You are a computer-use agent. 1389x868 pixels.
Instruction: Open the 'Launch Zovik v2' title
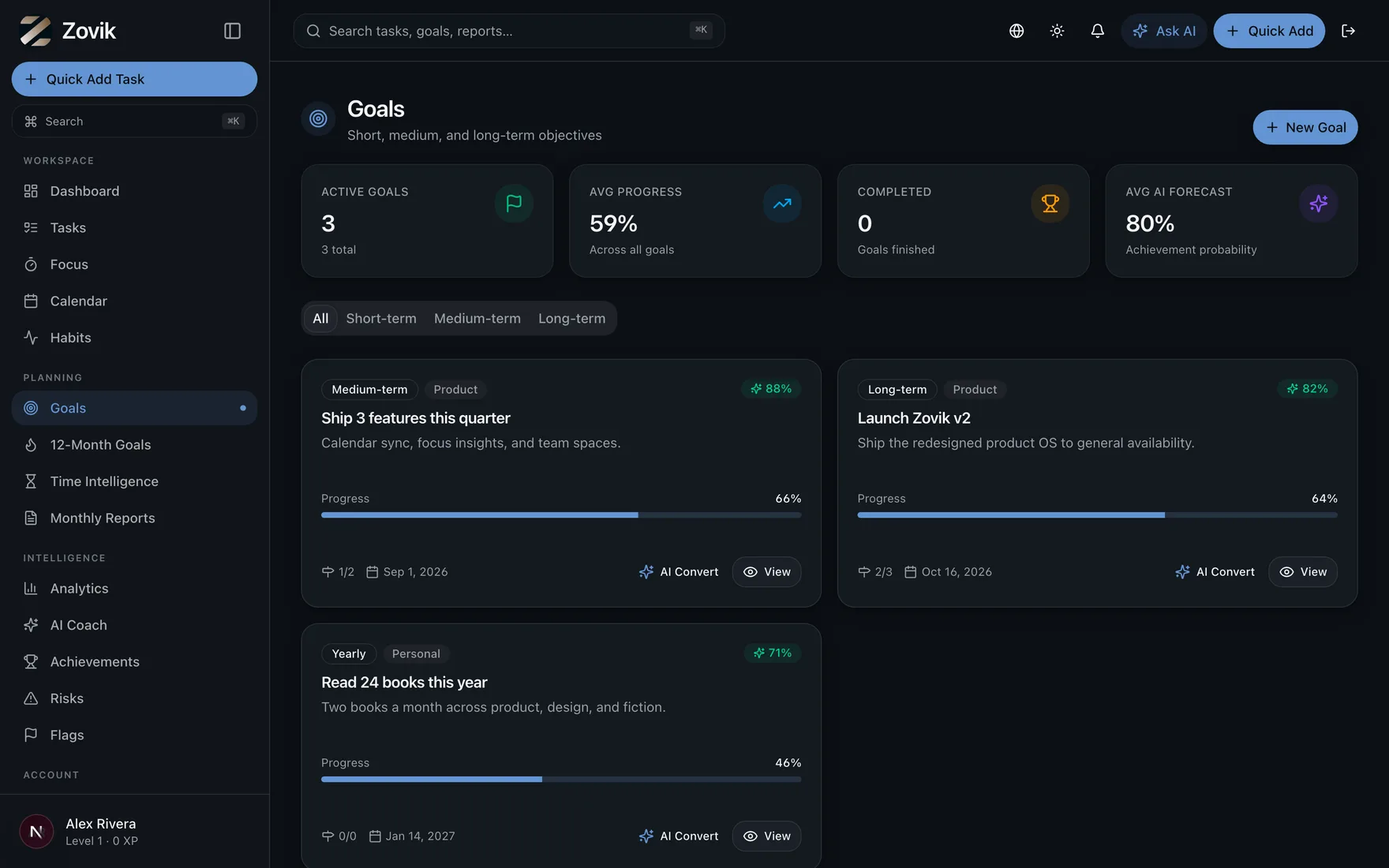(x=914, y=418)
